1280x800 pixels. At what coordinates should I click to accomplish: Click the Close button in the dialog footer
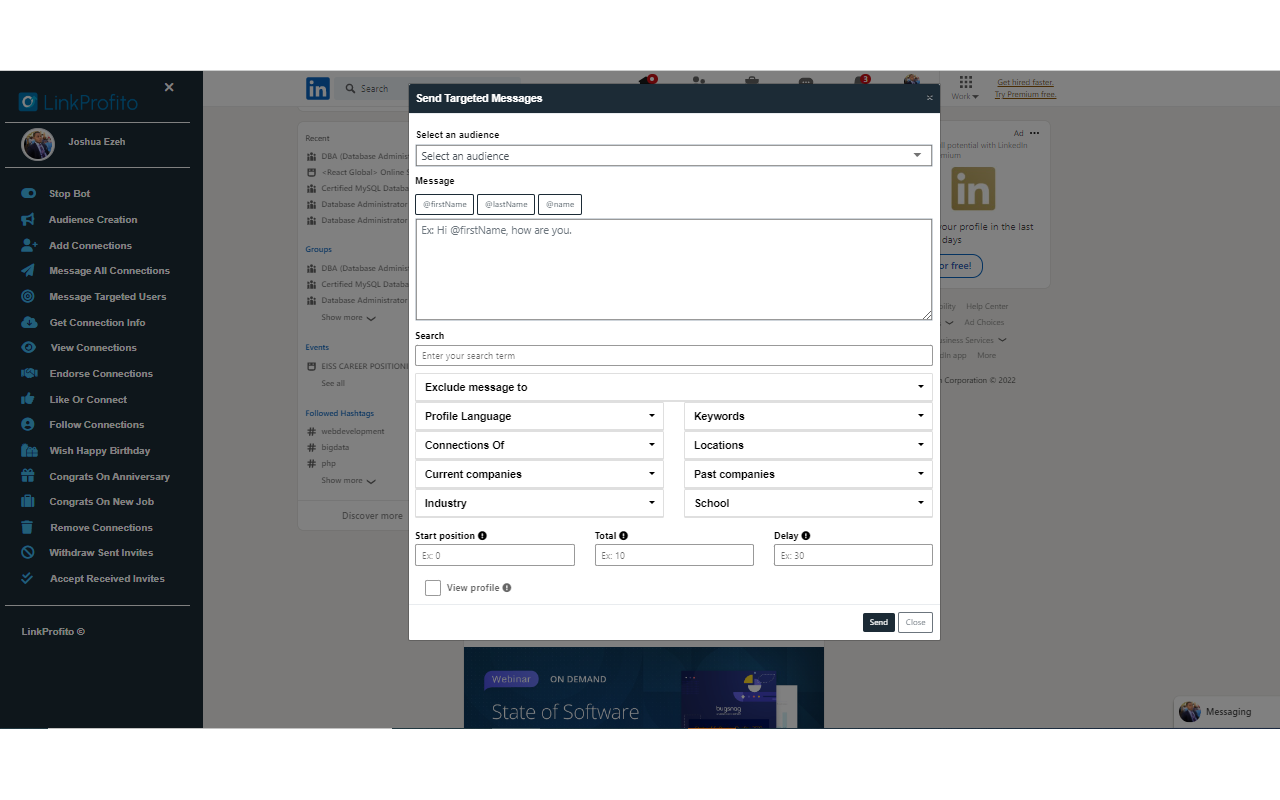pos(915,622)
